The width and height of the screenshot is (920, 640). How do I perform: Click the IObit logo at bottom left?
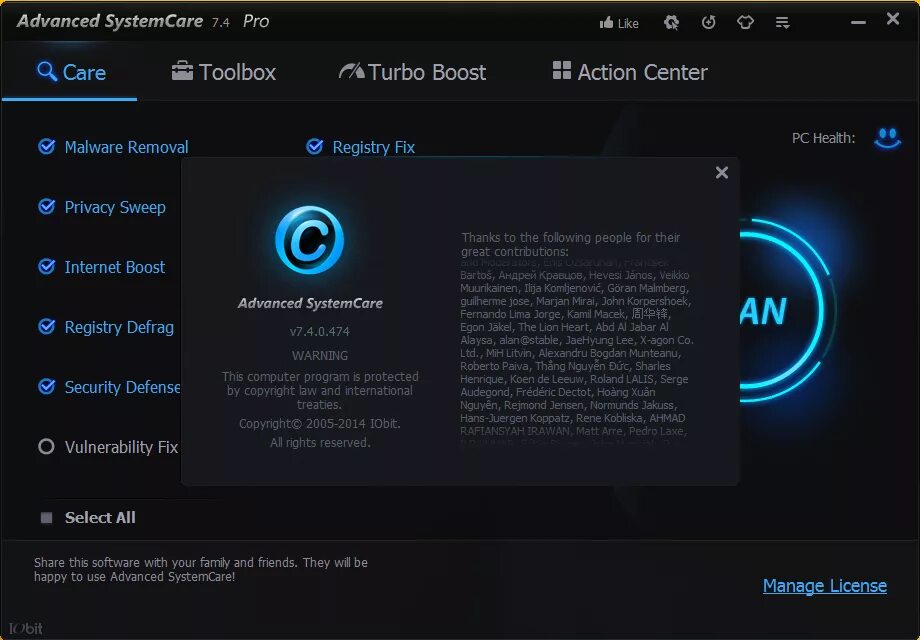(26, 628)
